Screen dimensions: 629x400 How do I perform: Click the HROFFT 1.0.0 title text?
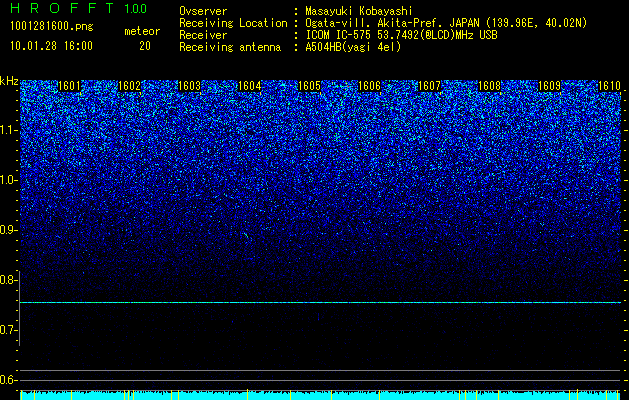(x=78, y=8)
